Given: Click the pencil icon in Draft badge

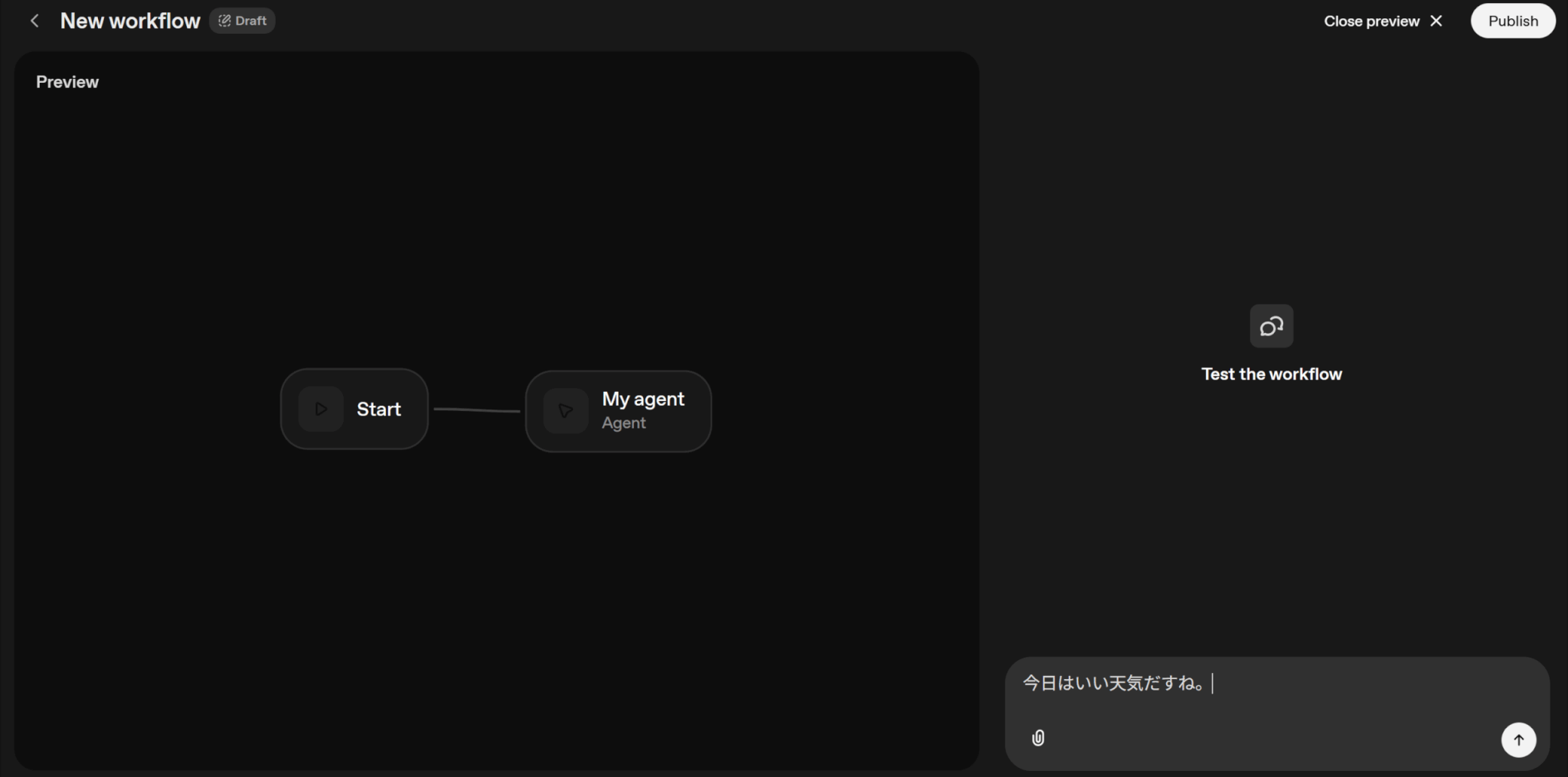Looking at the screenshot, I should [224, 21].
